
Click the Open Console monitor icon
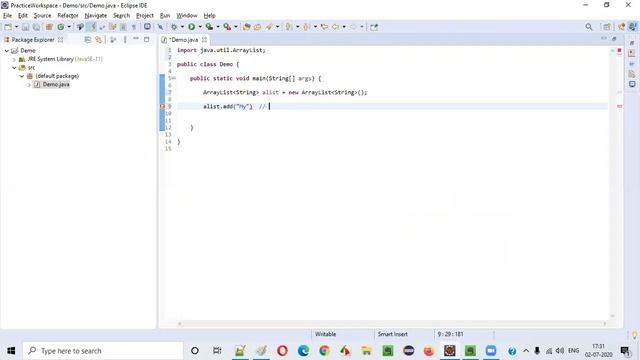[x=147, y=27]
